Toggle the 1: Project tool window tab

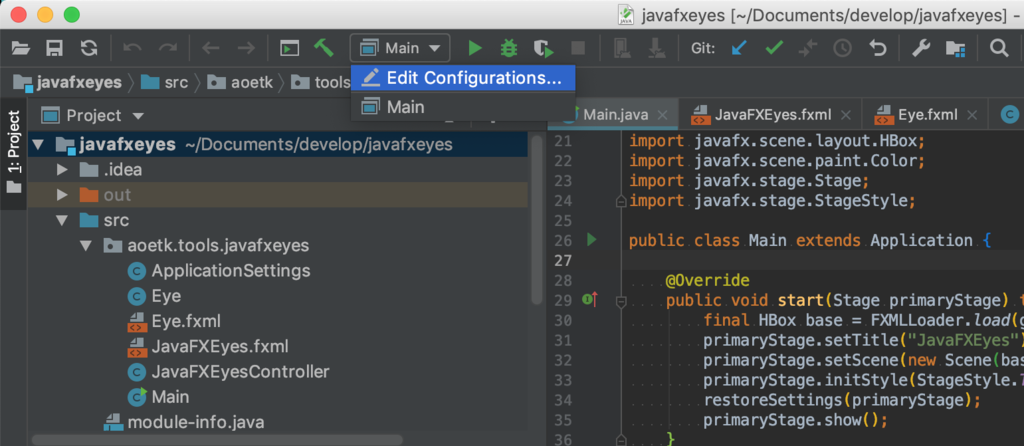(x=13, y=153)
